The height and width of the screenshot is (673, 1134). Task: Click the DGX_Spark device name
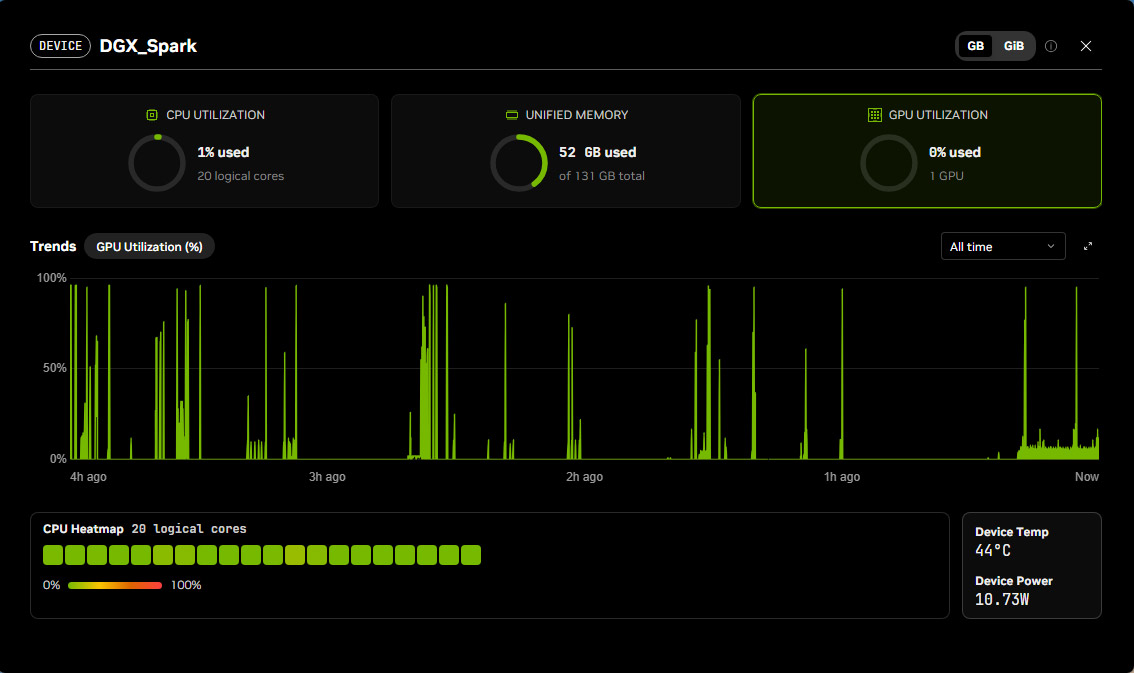click(x=148, y=46)
